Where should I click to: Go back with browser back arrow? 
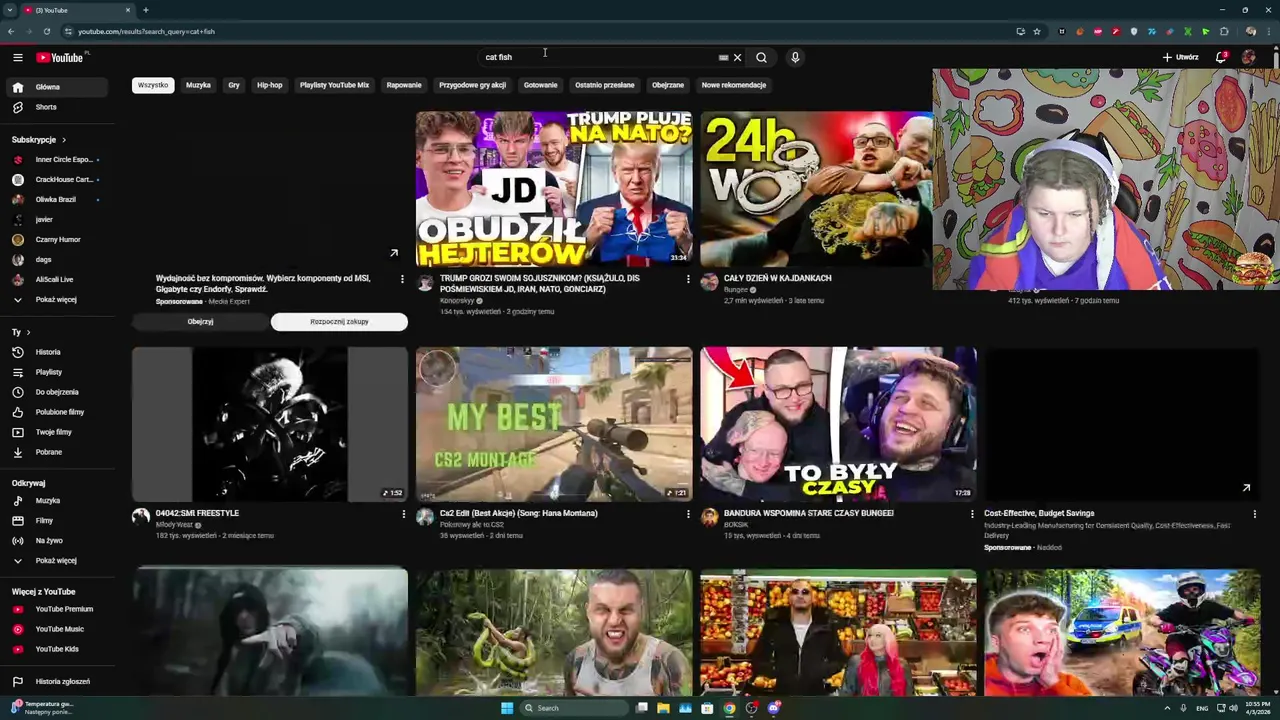click(x=11, y=31)
